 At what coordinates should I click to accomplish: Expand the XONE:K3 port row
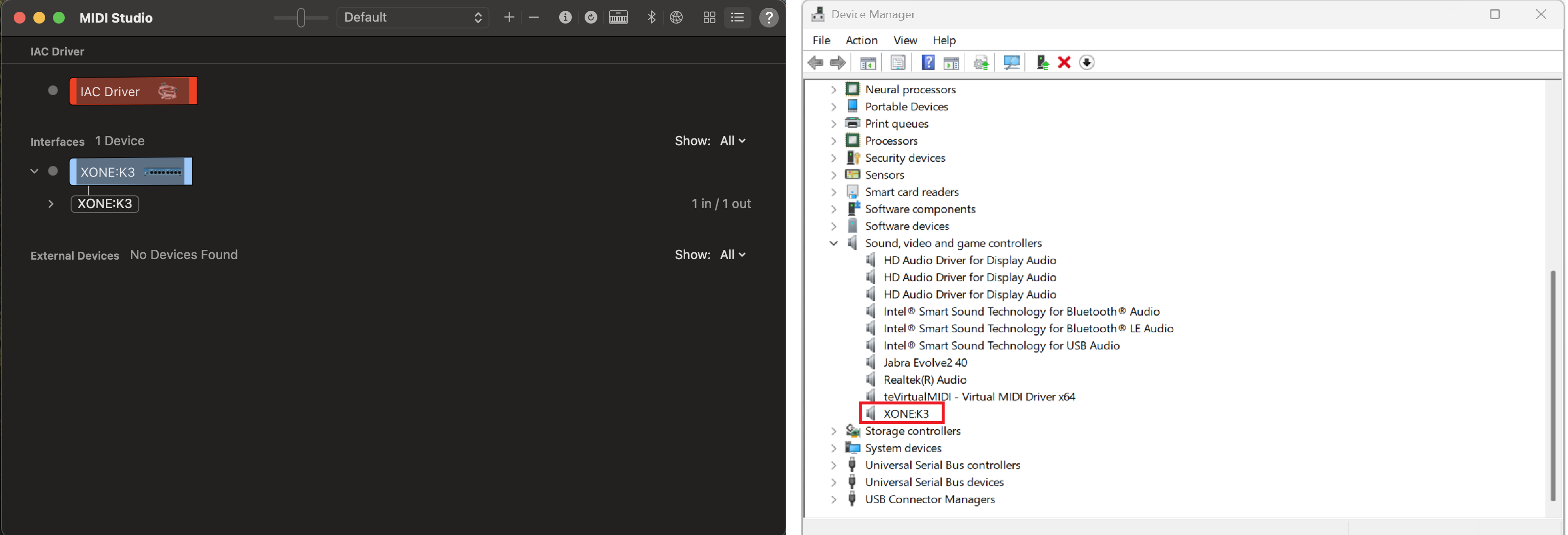[51, 204]
